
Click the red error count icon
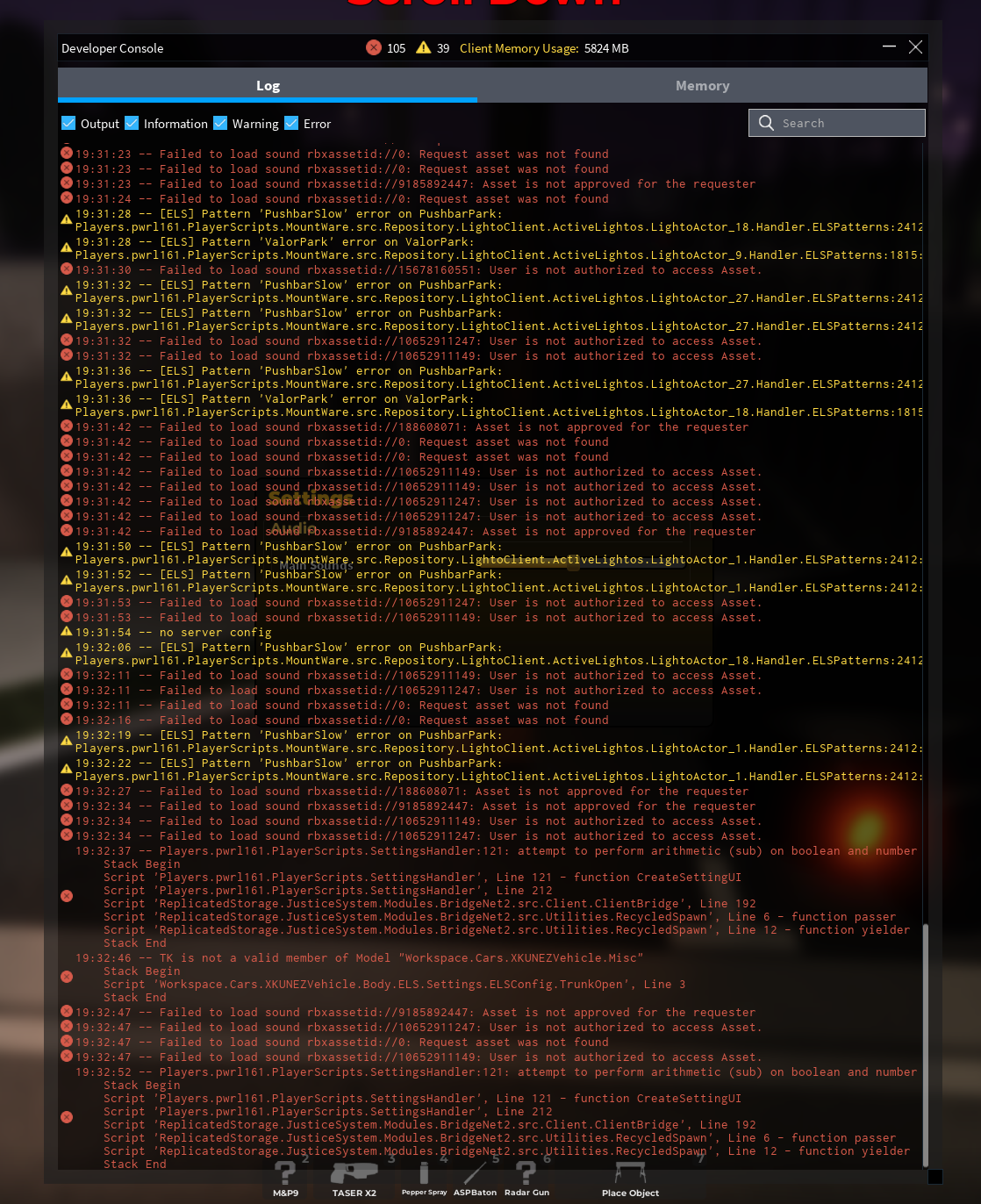[x=374, y=47]
